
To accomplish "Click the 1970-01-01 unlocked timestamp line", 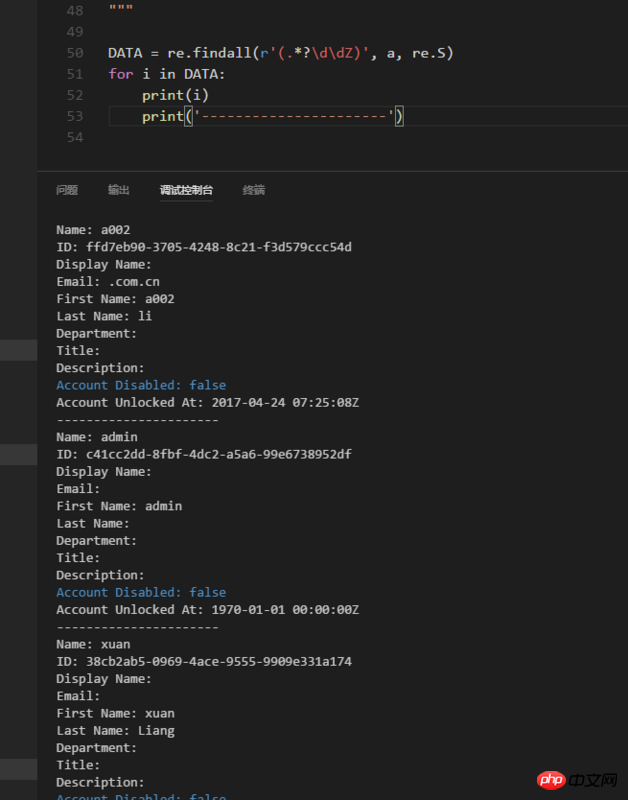I will [208, 610].
